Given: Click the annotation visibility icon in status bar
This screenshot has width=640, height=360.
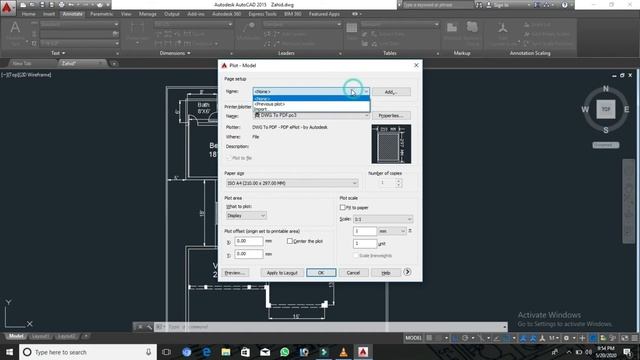Looking at the screenshot, I should point(523,338).
